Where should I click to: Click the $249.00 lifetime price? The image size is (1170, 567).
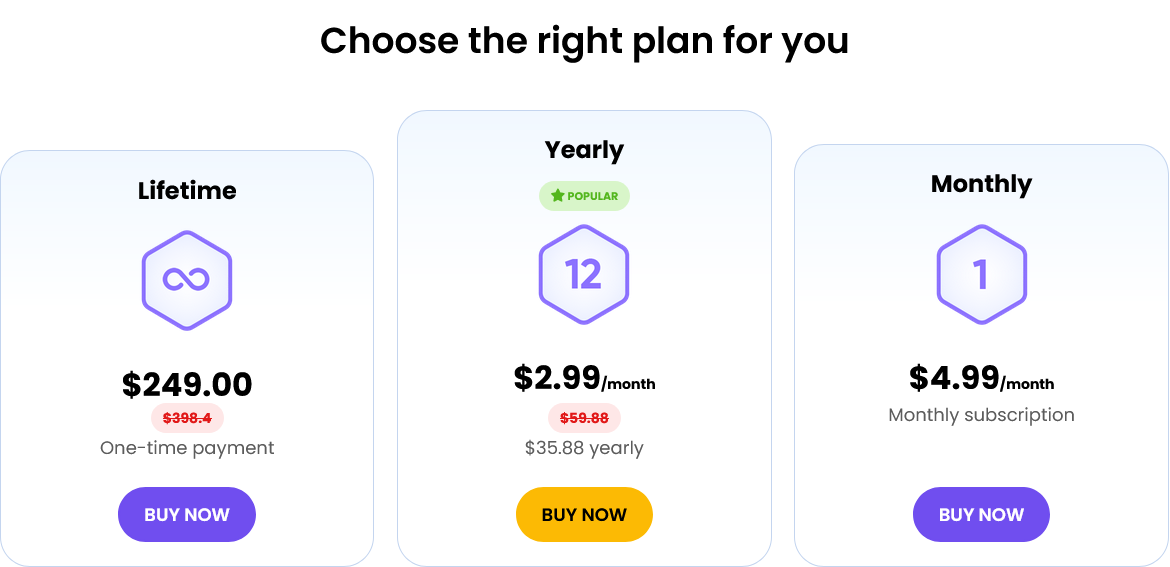tap(187, 384)
